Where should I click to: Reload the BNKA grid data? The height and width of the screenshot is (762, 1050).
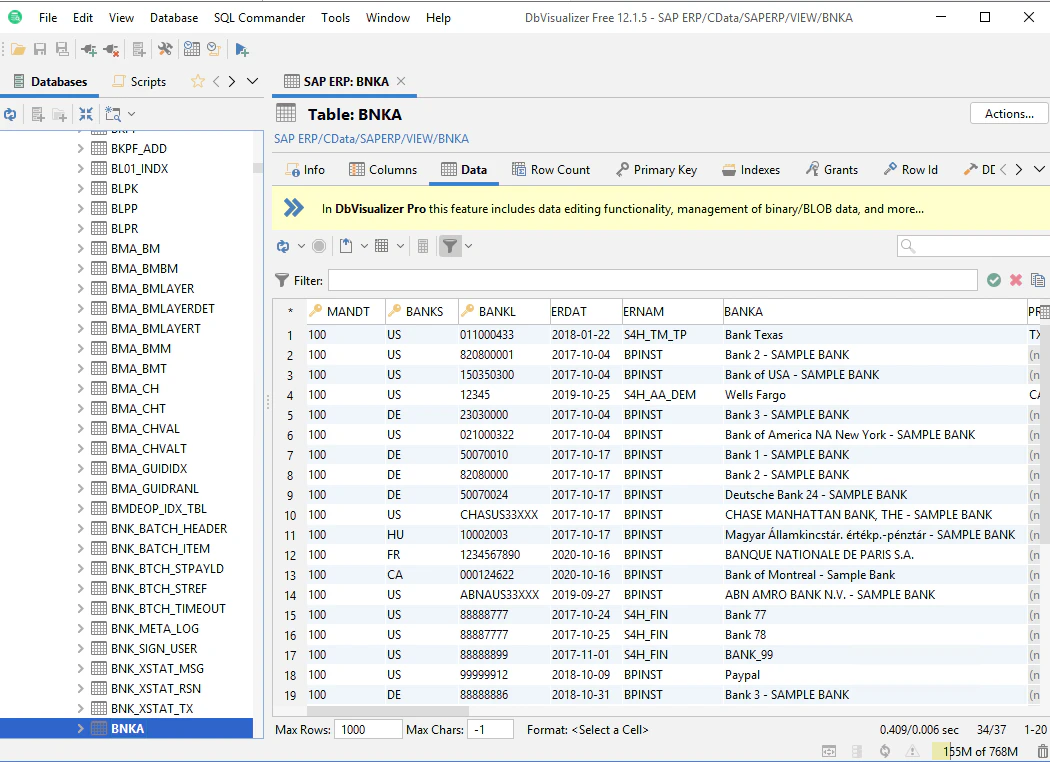283,246
